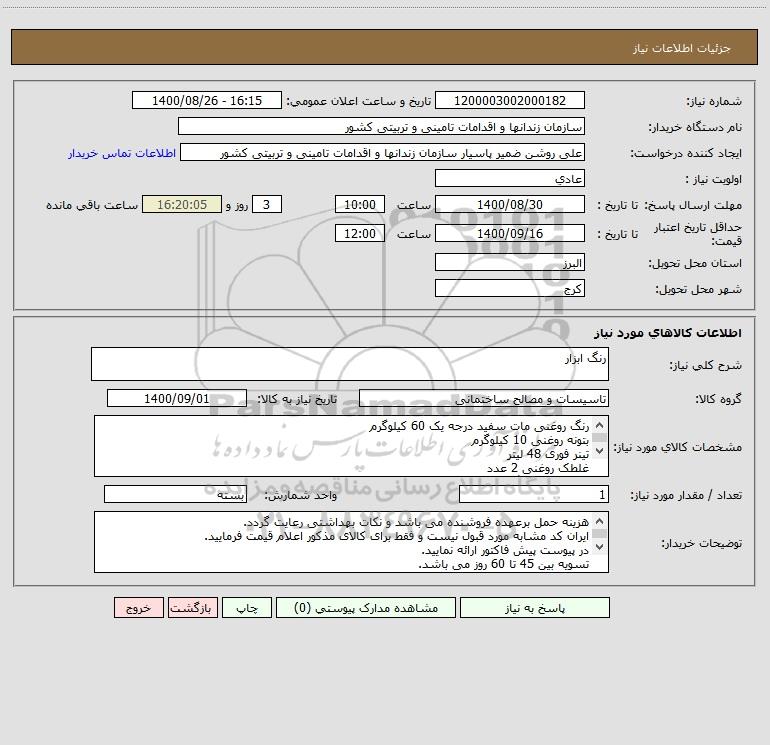Click شهر محل تحویل field کرج
Viewport: 770px width, 745px height.
pos(510,288)
